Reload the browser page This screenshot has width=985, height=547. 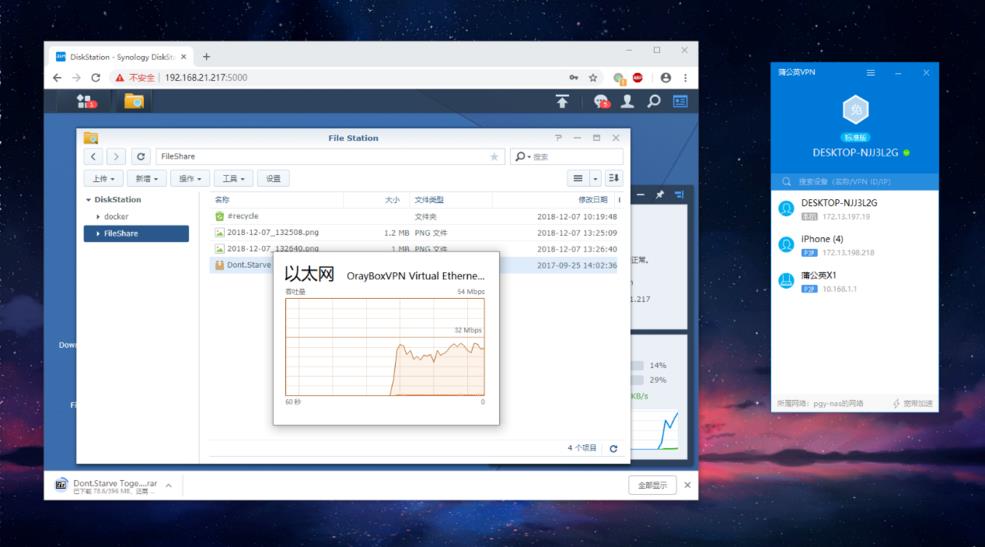(95, 77)
